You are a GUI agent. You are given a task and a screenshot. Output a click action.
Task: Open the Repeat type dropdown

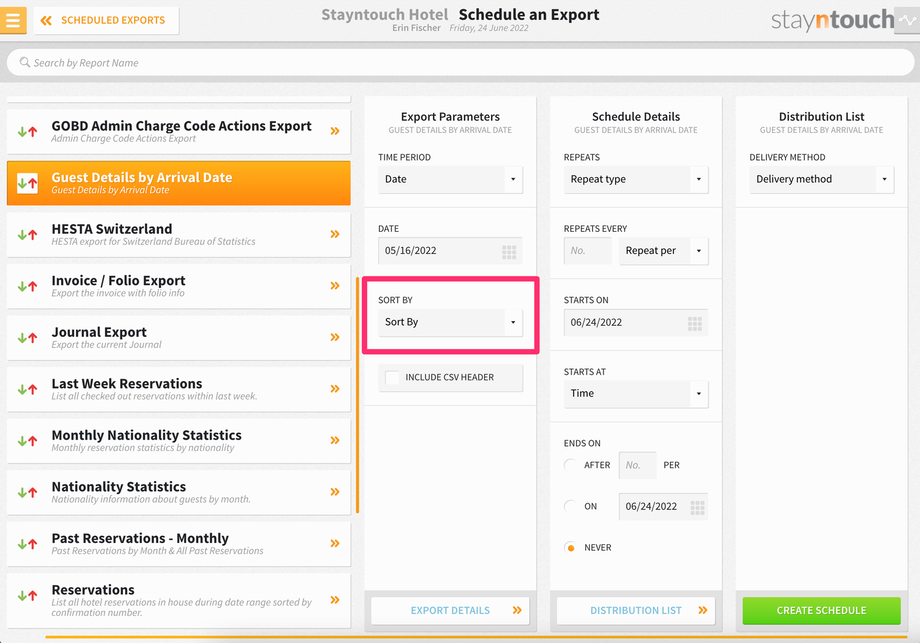(x=635, y=179)
